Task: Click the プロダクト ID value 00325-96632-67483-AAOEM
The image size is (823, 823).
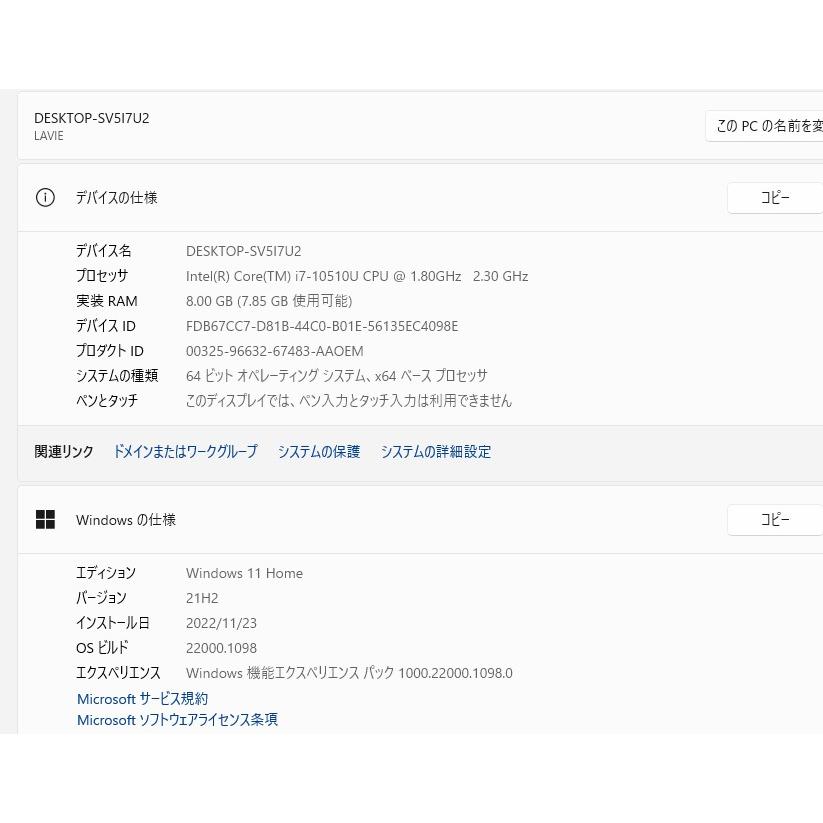Action: [x=274, y=351]
